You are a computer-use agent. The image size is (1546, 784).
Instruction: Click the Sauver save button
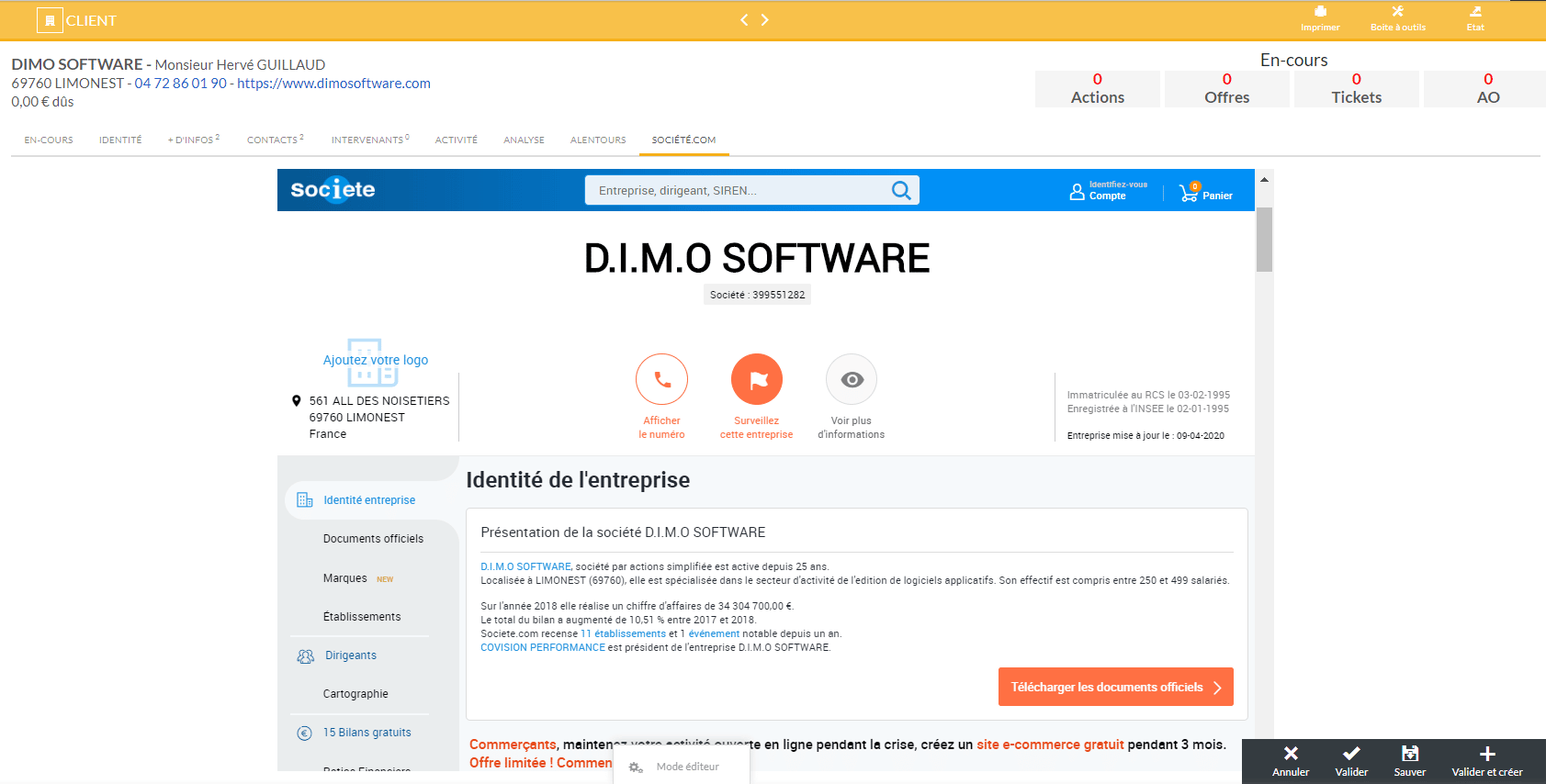[x=1409, y=760]
